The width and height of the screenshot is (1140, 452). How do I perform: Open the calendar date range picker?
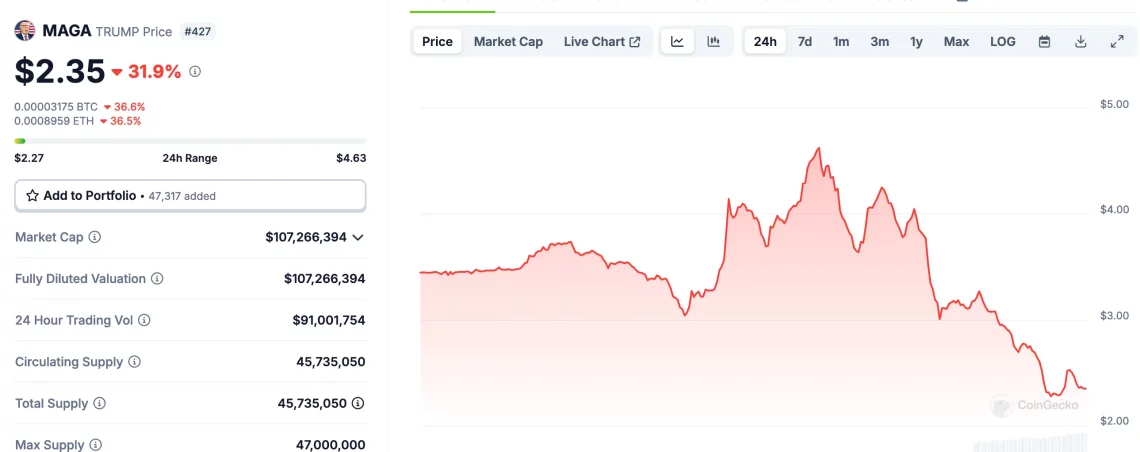click(x=1044, y=42)
